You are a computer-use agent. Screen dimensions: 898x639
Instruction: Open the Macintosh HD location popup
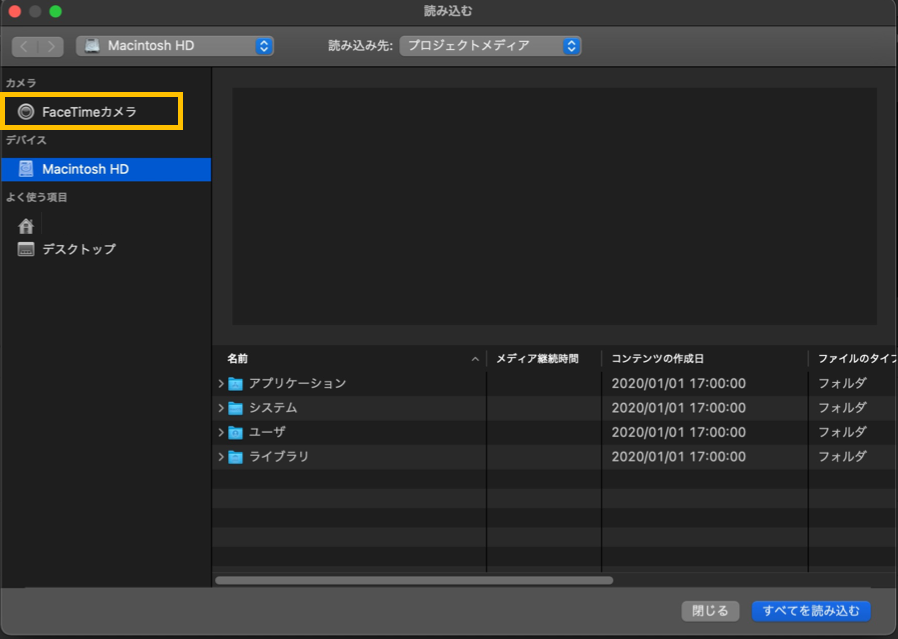[175, 46]
